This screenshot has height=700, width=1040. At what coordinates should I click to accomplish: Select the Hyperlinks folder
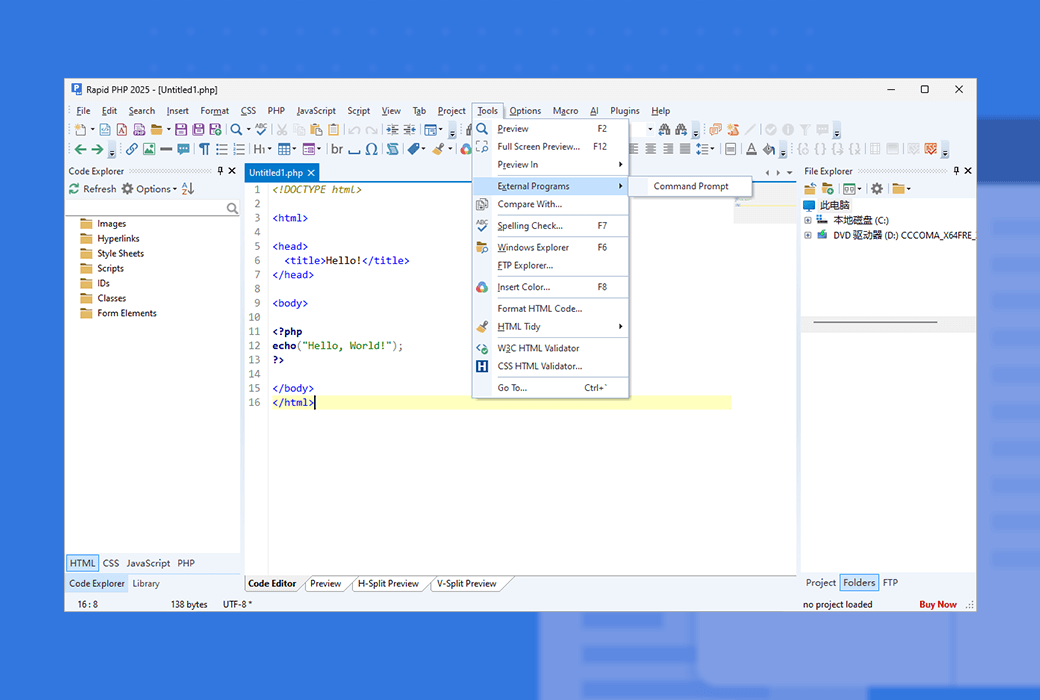(x=118, y=239)
